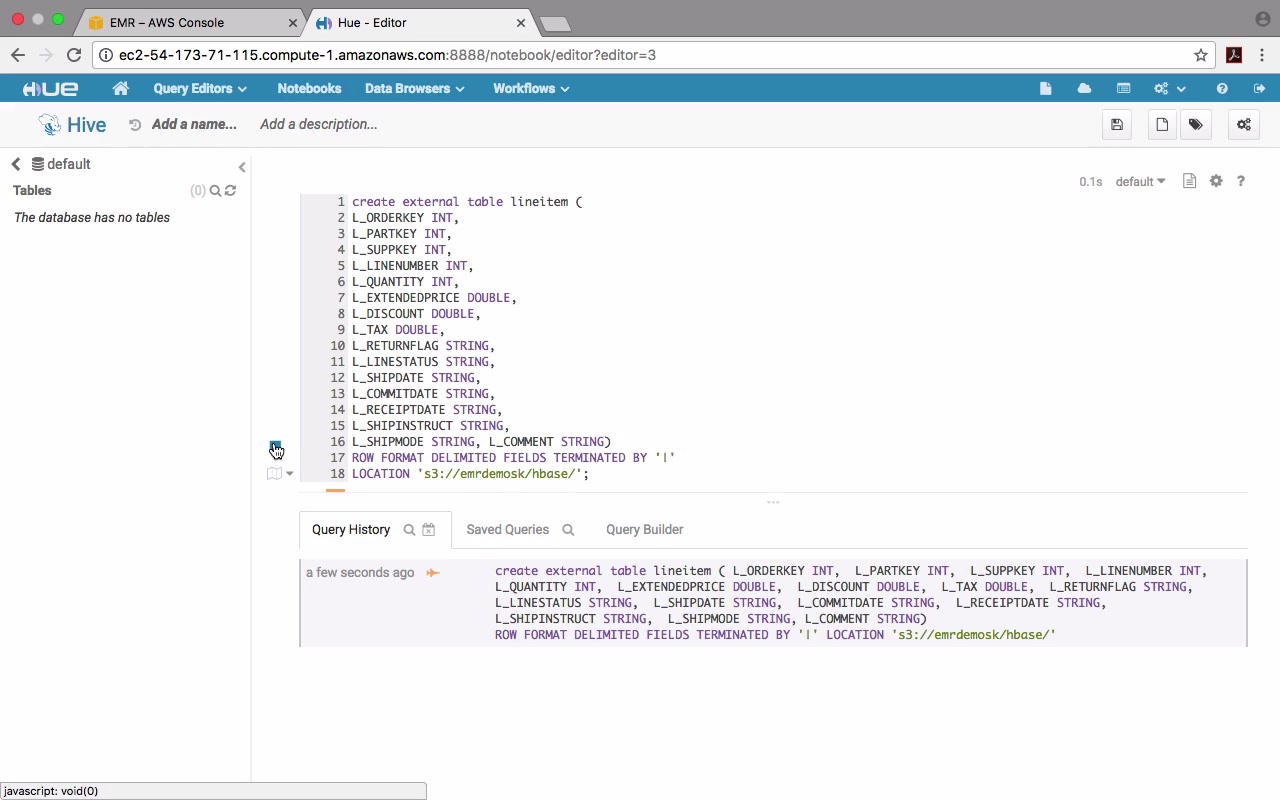Open the Data Browsers dropdown menu
This screenshot has width=1280, height=800.
coord(414,89)
